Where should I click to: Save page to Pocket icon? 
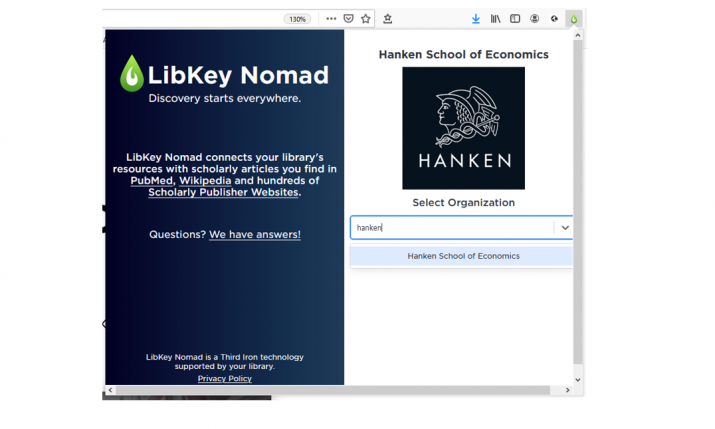348,18
